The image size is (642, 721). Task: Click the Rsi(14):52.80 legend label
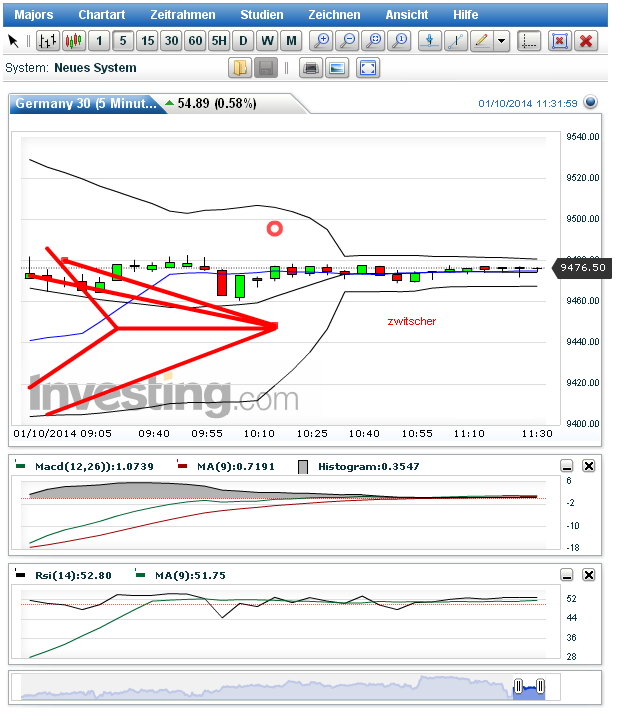click(x=73, y=576)
